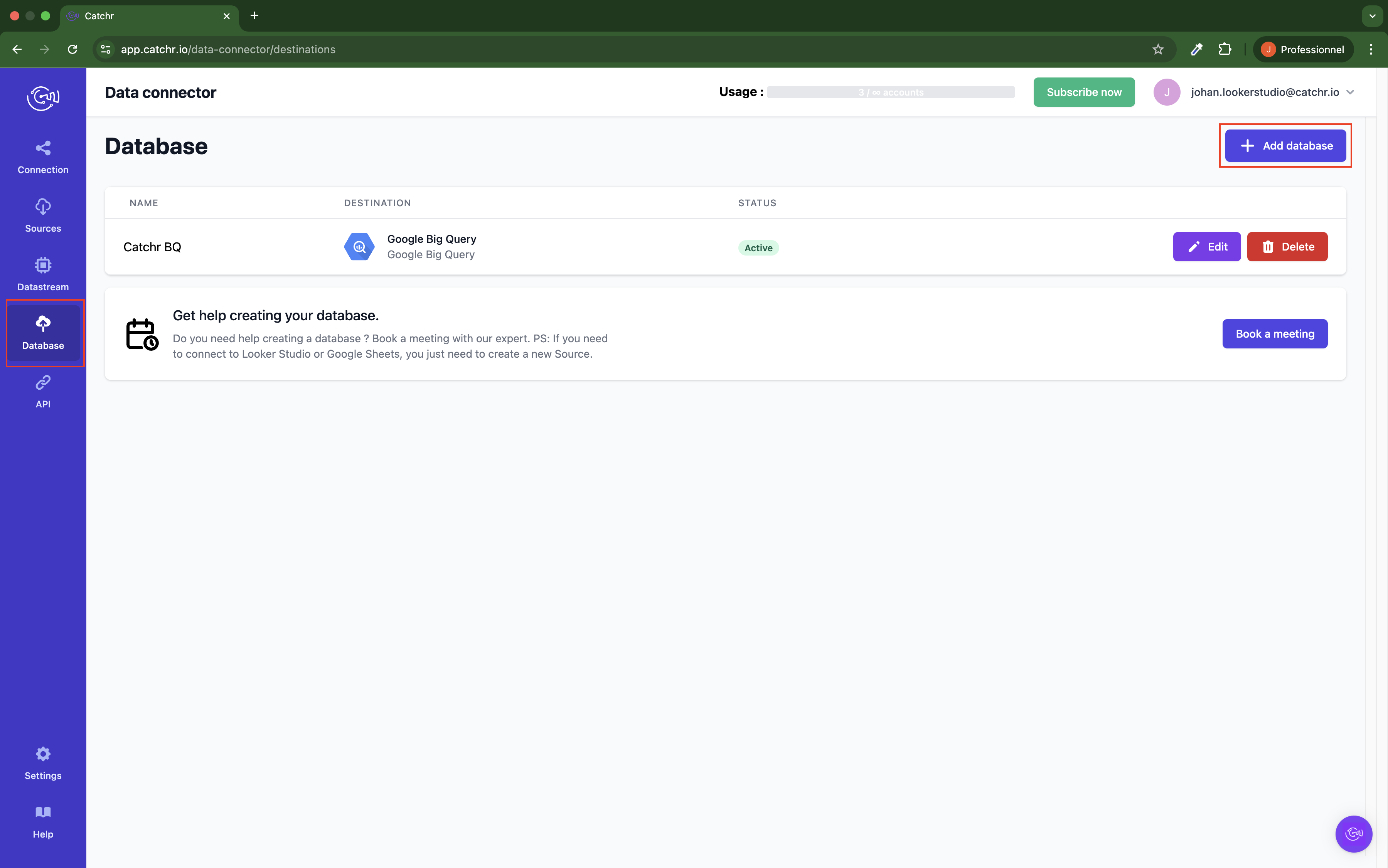Image resolution: width=1388 pixels, height=868 pixels.
Task: Open a new browser tab
Action: pyautogui.click(x=254, y=15)
